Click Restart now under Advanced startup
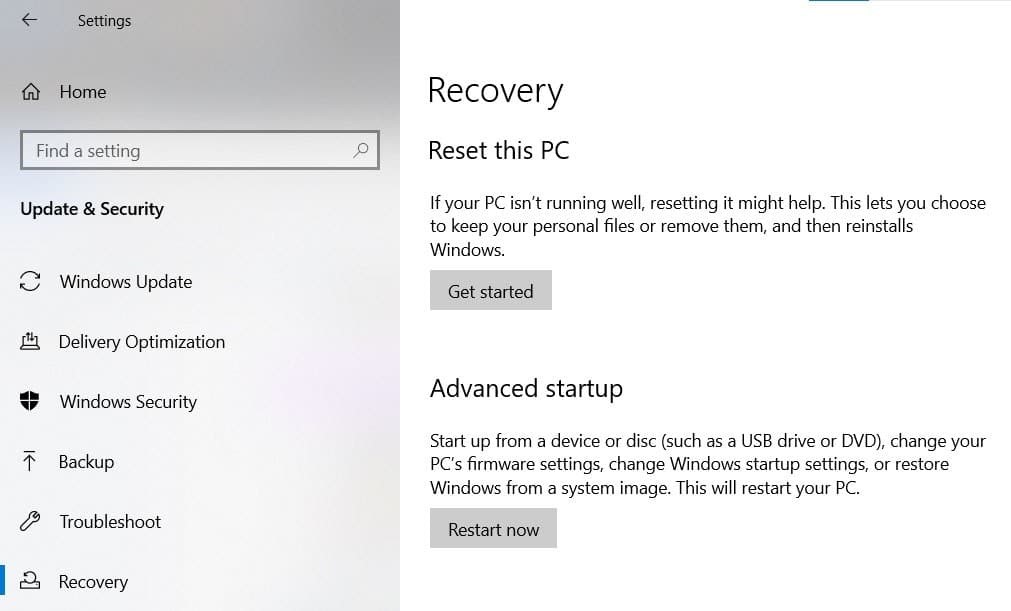The image size is (1011, 611). click(x=493, y=528)
